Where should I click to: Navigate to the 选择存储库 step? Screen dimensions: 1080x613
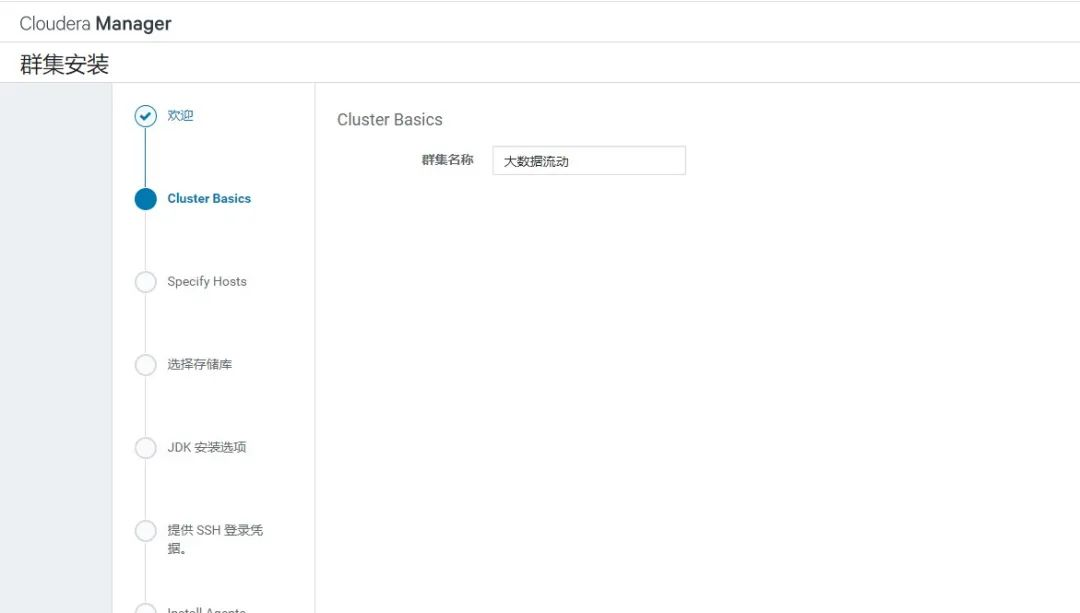pyautogui.click(x=200, y=365)
